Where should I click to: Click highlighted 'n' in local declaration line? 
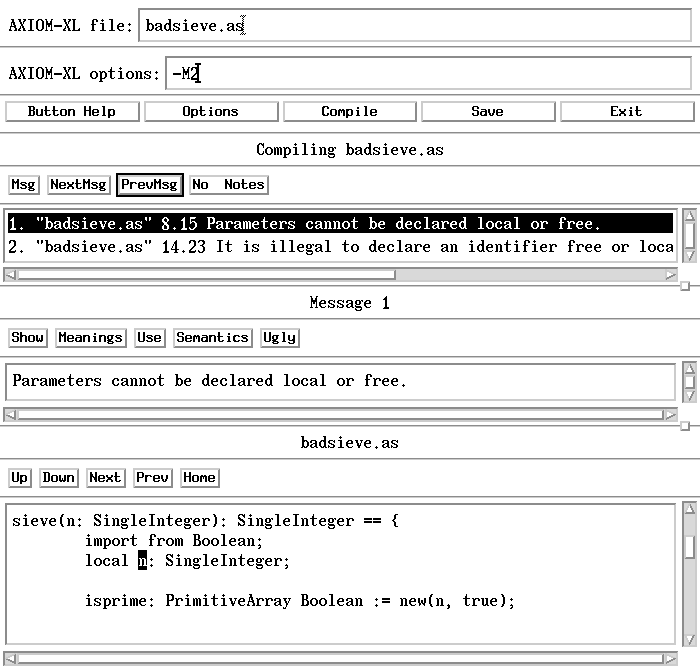point(142,561)
